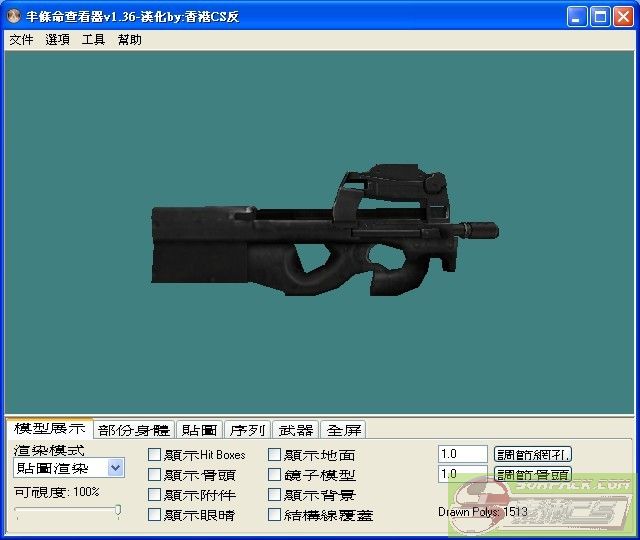
Task: Enable the 顯示Hit Boxes checkbox
Action: [x=154, y=455]
